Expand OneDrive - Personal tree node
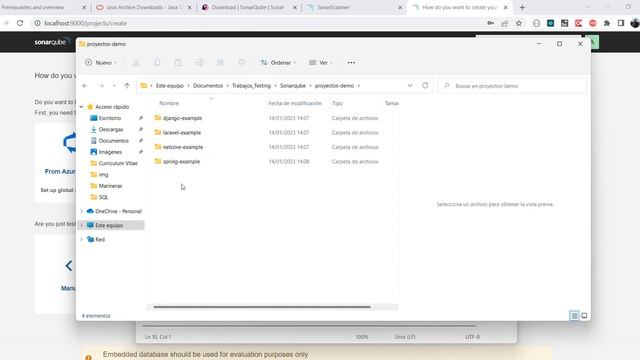Screen dimensions: 640x360 coord(82,211)
